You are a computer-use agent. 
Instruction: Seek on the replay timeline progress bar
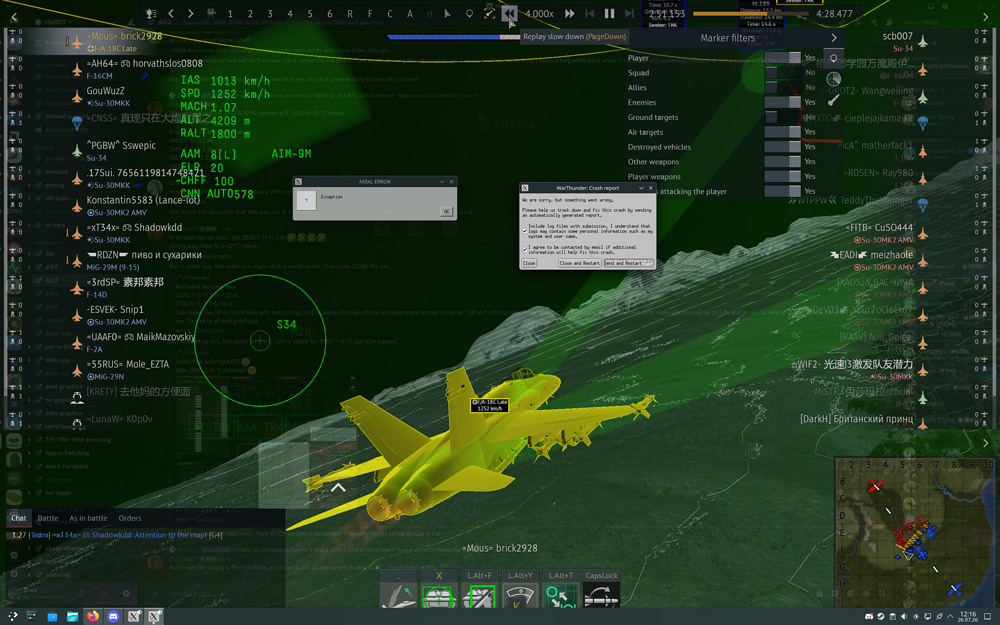tap(751, 13)
